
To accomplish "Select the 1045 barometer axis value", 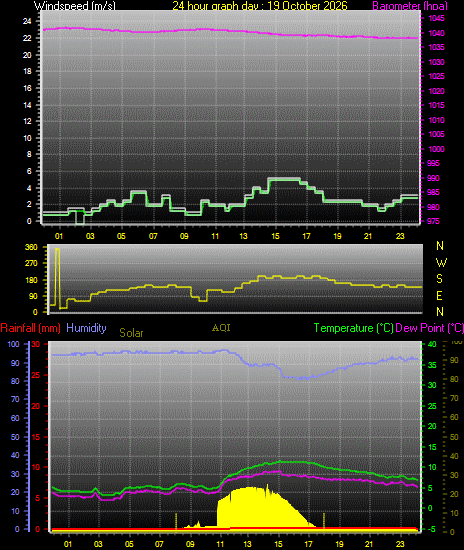I will point(437,18).
